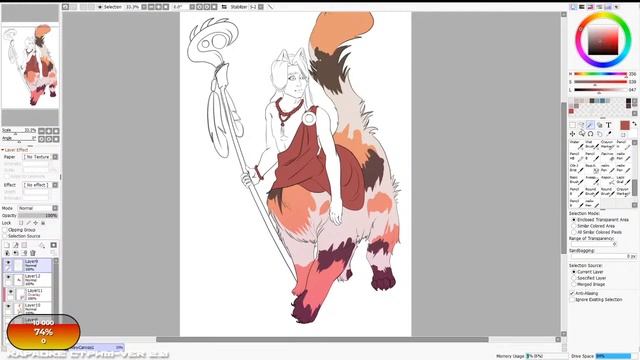This screenshot has height=360, width=640.
Task: Select the Move tool
Action: (572, 134)
